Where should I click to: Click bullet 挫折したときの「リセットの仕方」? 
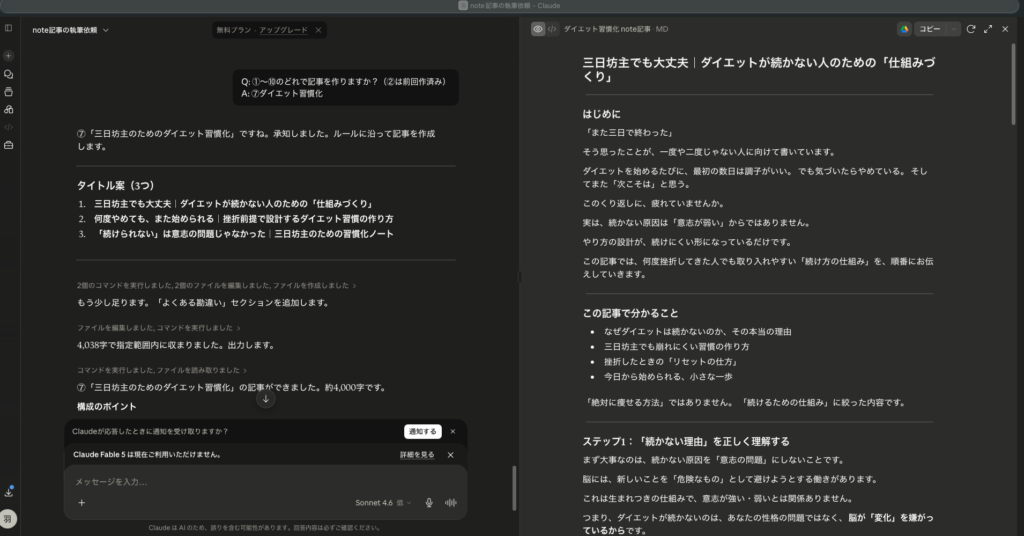point(671,362)
